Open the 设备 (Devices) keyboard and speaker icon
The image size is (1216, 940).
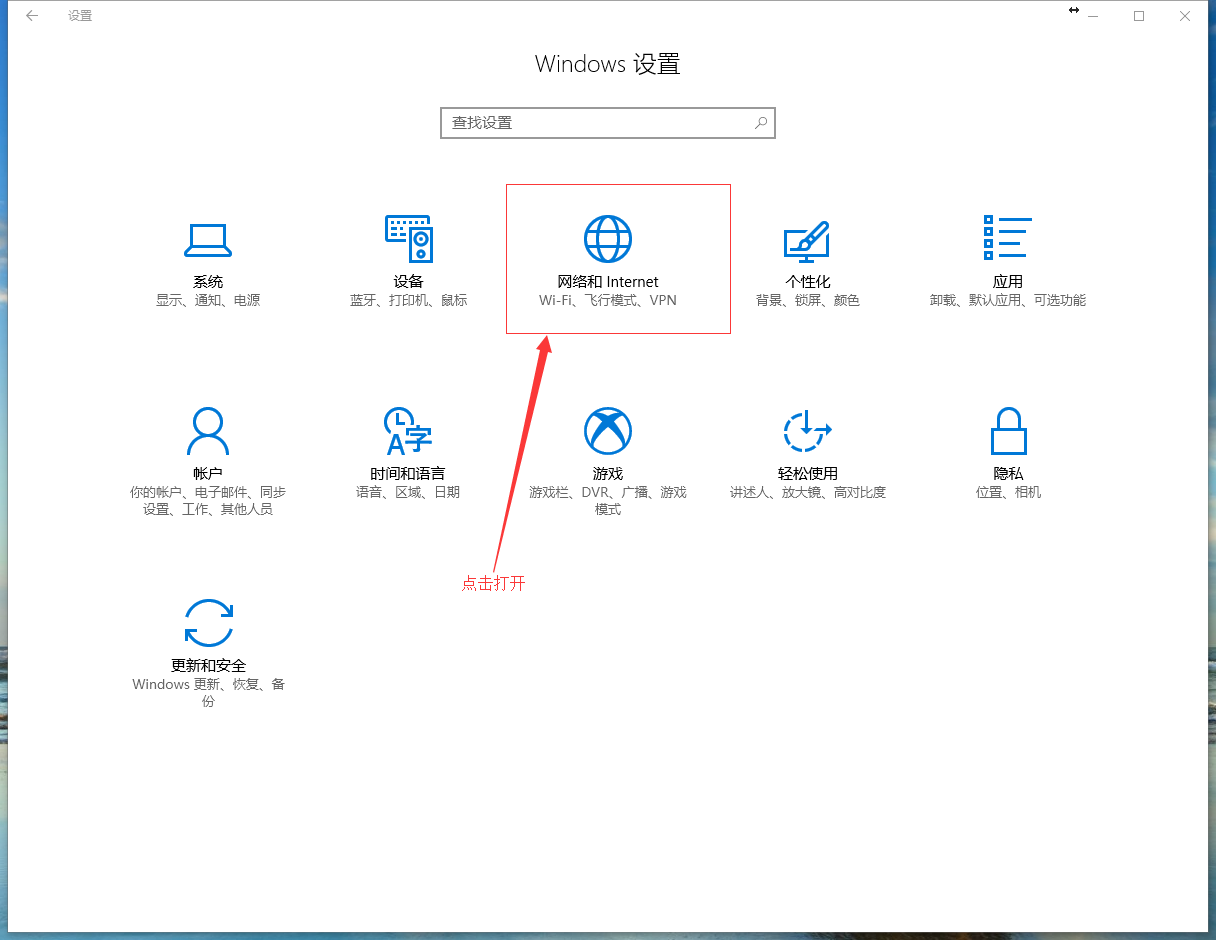point(408,239)
